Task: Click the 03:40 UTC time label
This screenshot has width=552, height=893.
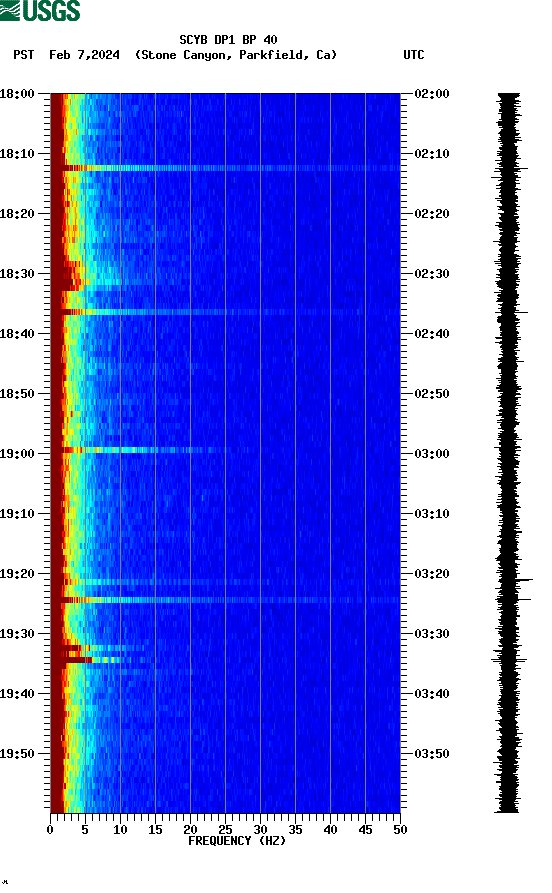Action: pos(432,694)
